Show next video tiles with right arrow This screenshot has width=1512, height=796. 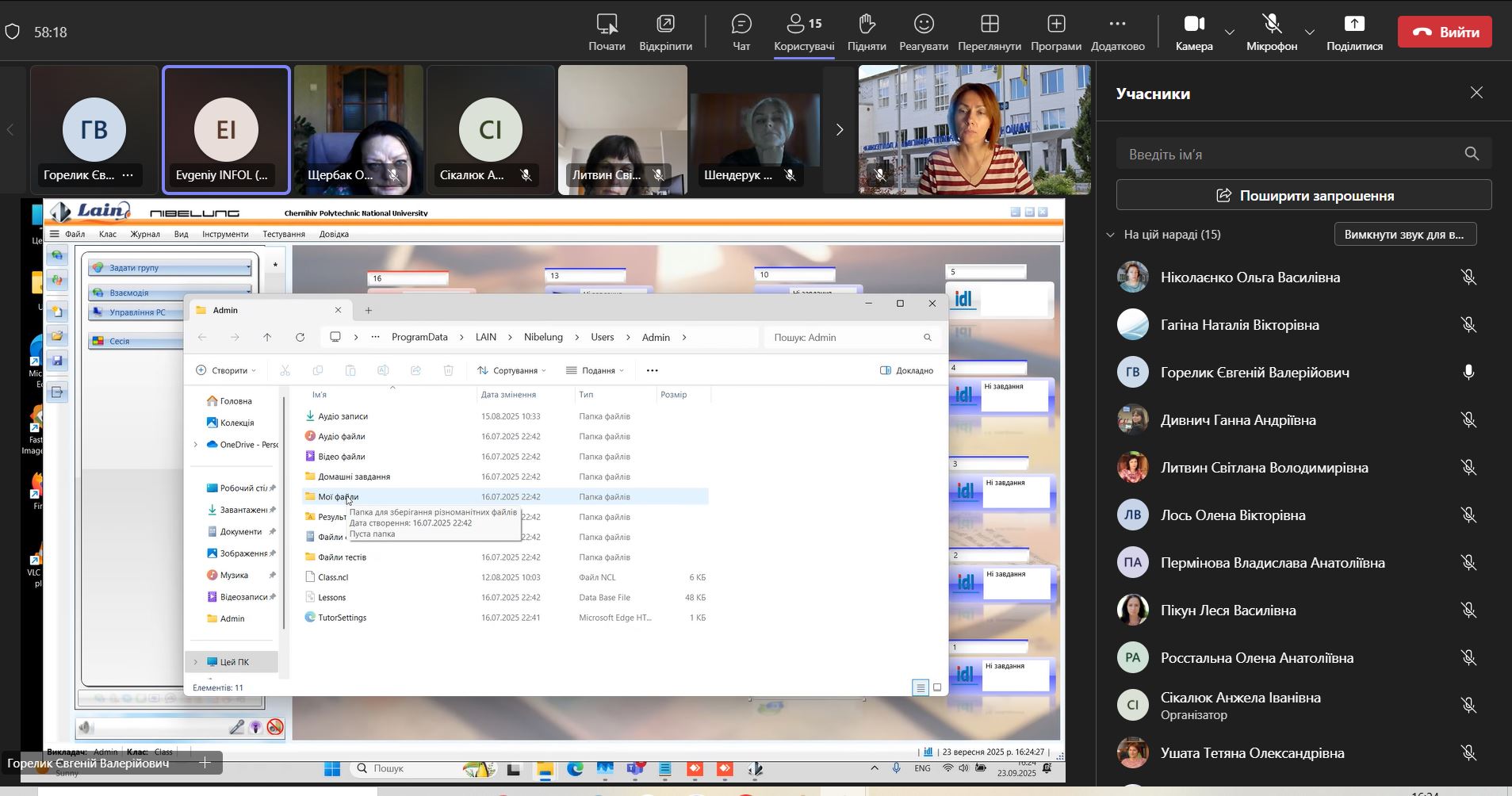pyautogui.click(x=840, y=129)
